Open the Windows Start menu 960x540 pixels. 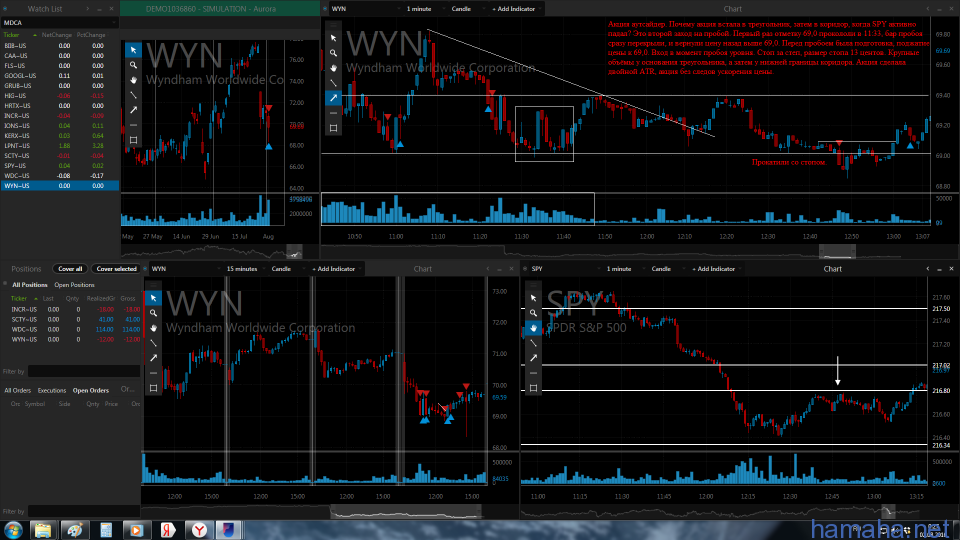tap(13, 530)
